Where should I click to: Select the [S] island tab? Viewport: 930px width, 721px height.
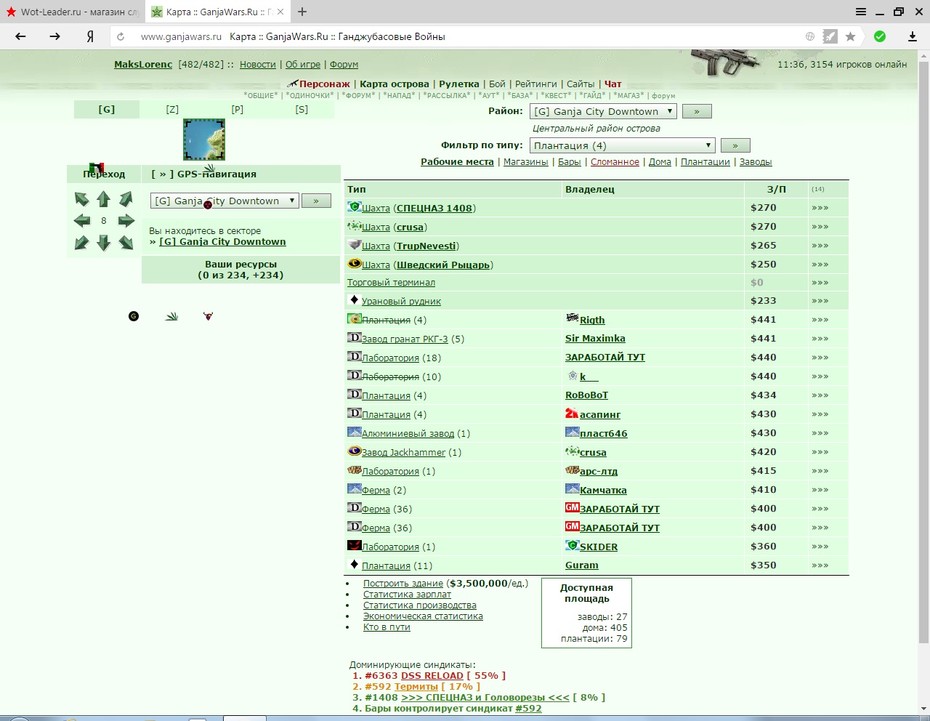coord(301,109)
